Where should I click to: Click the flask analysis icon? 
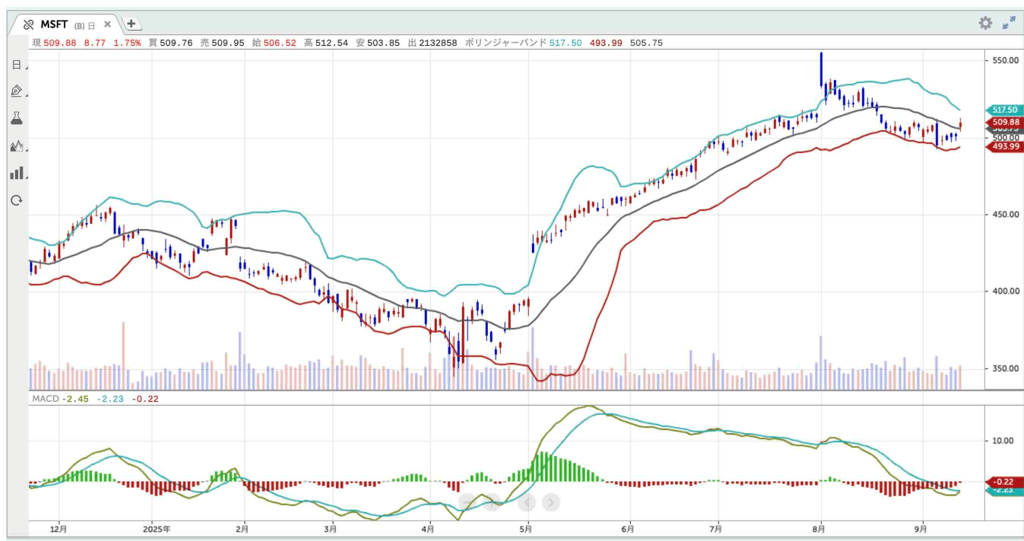(16, 118)
